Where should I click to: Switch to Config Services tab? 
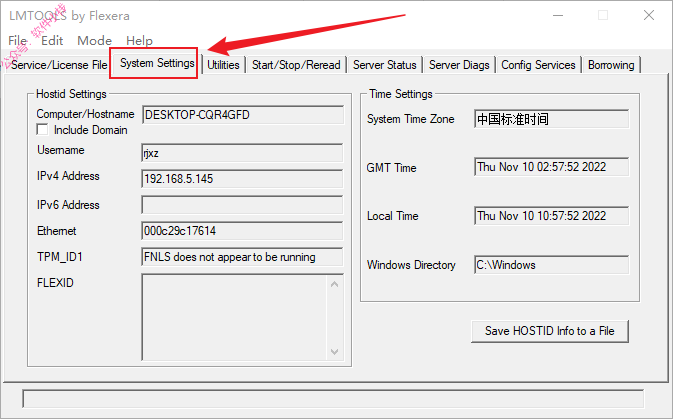[538, 65]
